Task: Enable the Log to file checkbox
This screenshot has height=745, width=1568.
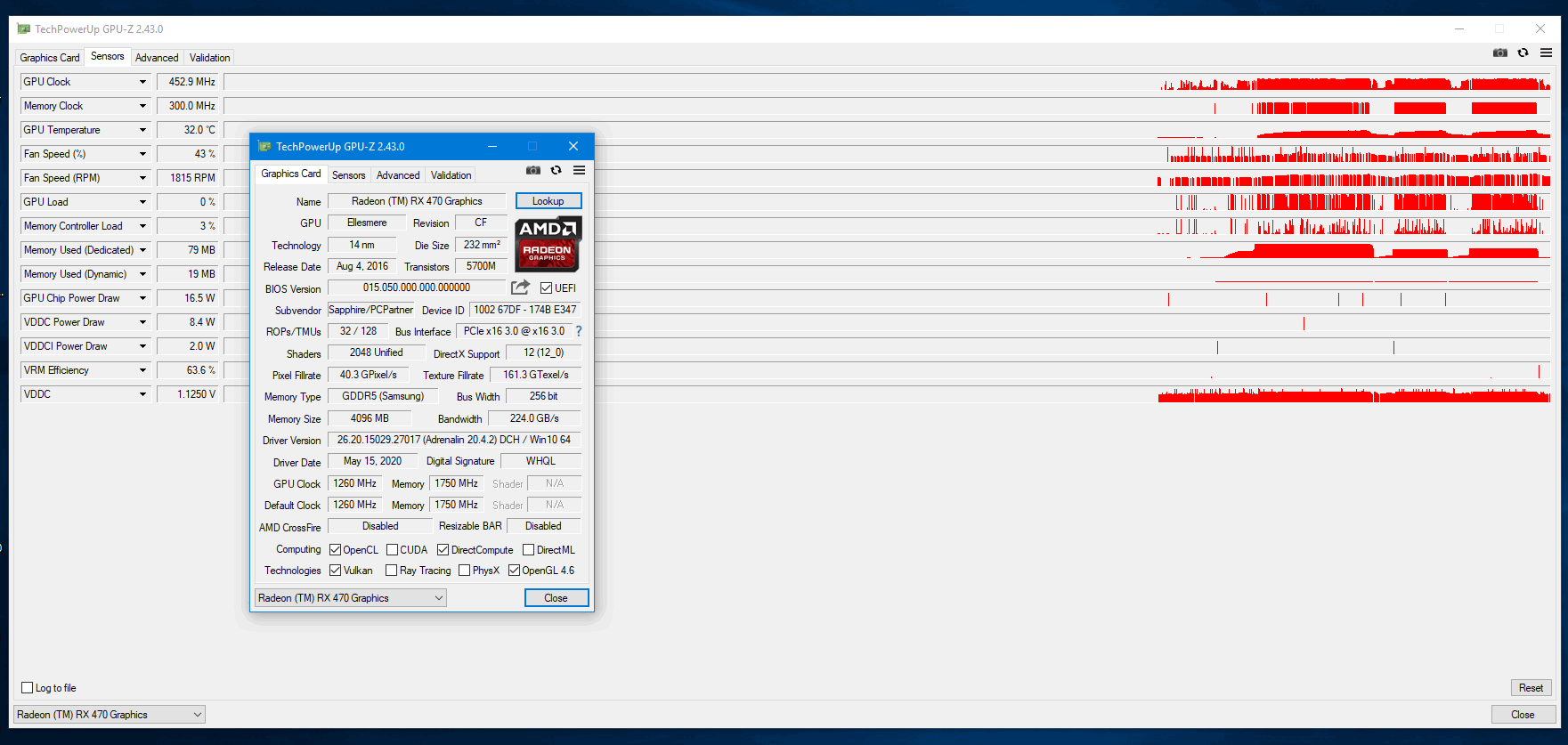Action: pyautogui.click(x=28, y=688)
